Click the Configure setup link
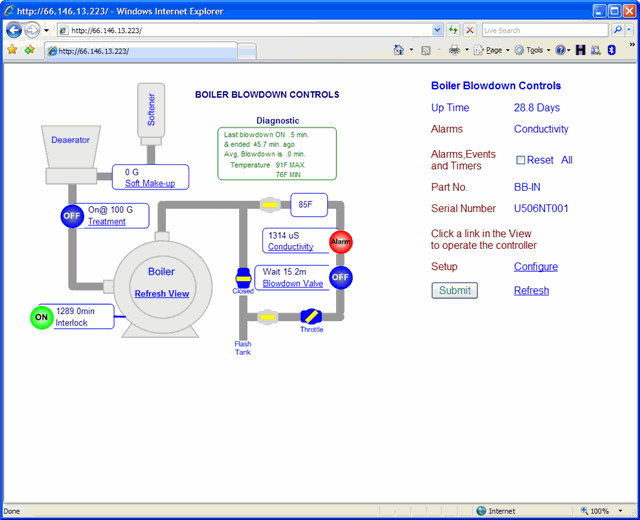This screenshot has width=640, height=520. (x=535, y=267)
